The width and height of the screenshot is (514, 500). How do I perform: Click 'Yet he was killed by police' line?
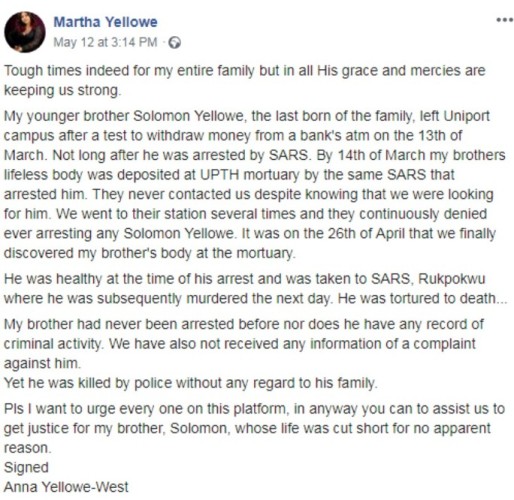[x=190, y=383]
